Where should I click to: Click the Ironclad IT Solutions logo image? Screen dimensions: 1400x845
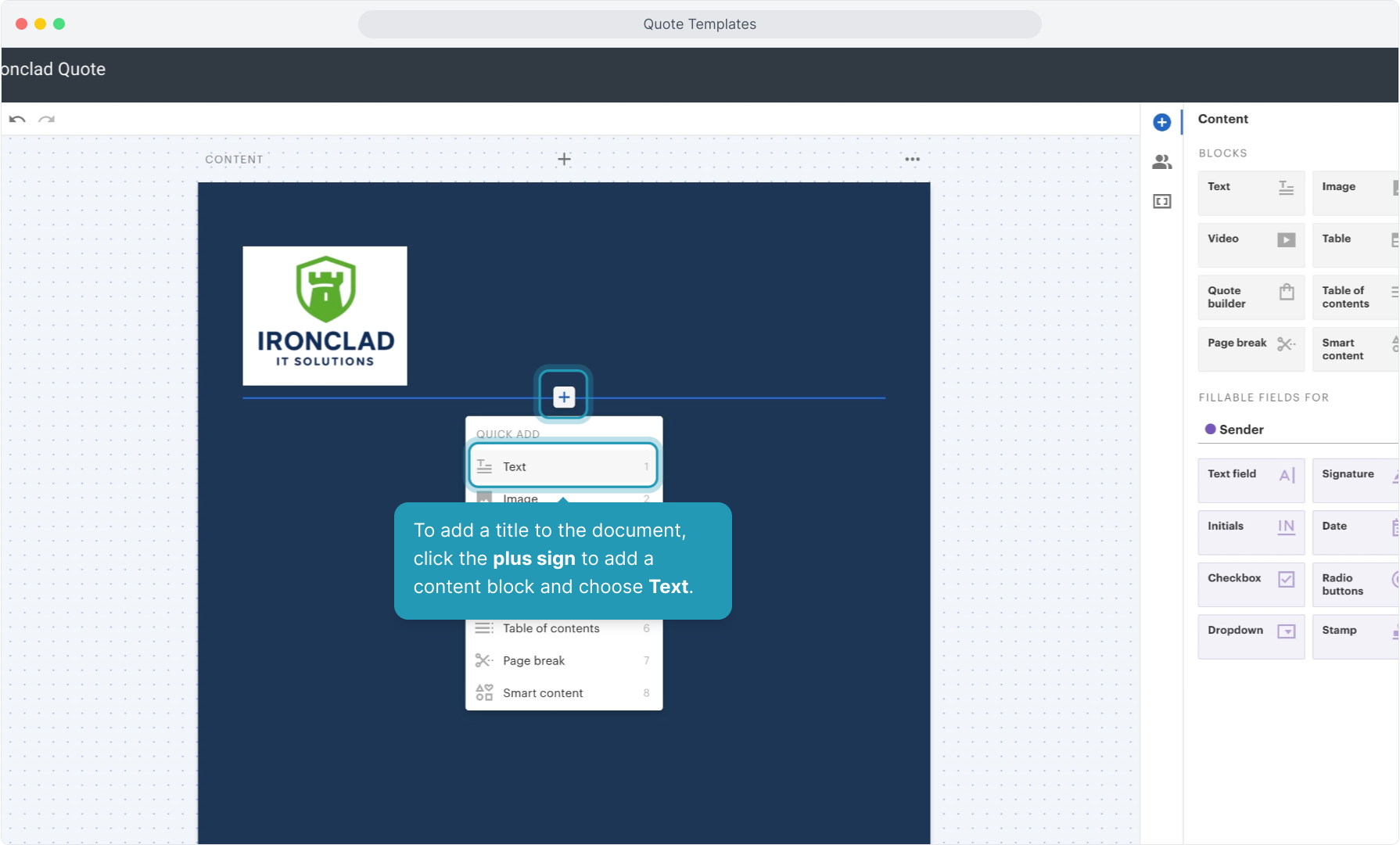point(325,316)
